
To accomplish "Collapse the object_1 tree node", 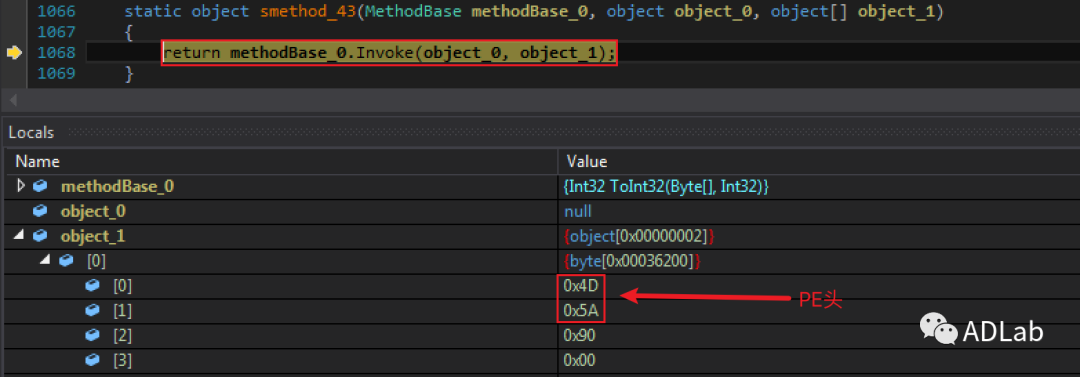I will 20,236.
